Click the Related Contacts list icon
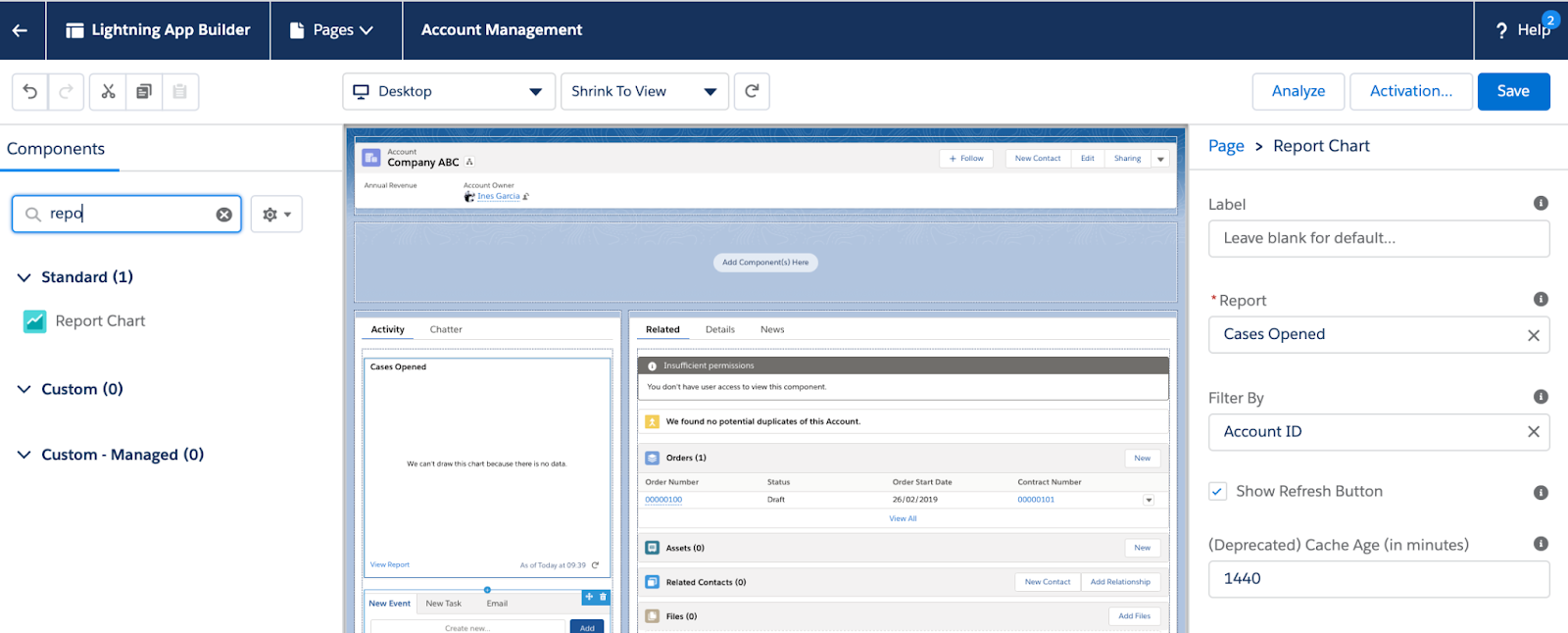Screen dimensions: 1568x633 (x=653, y=582)
